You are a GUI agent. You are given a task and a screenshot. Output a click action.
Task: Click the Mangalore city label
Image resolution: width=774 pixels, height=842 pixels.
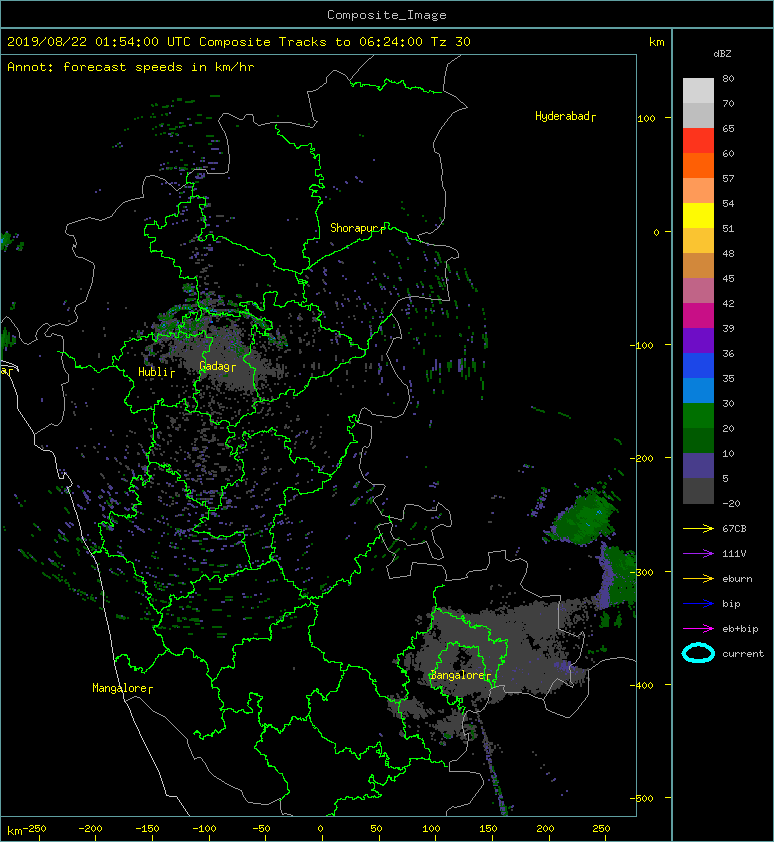click(x=122, y=688)
